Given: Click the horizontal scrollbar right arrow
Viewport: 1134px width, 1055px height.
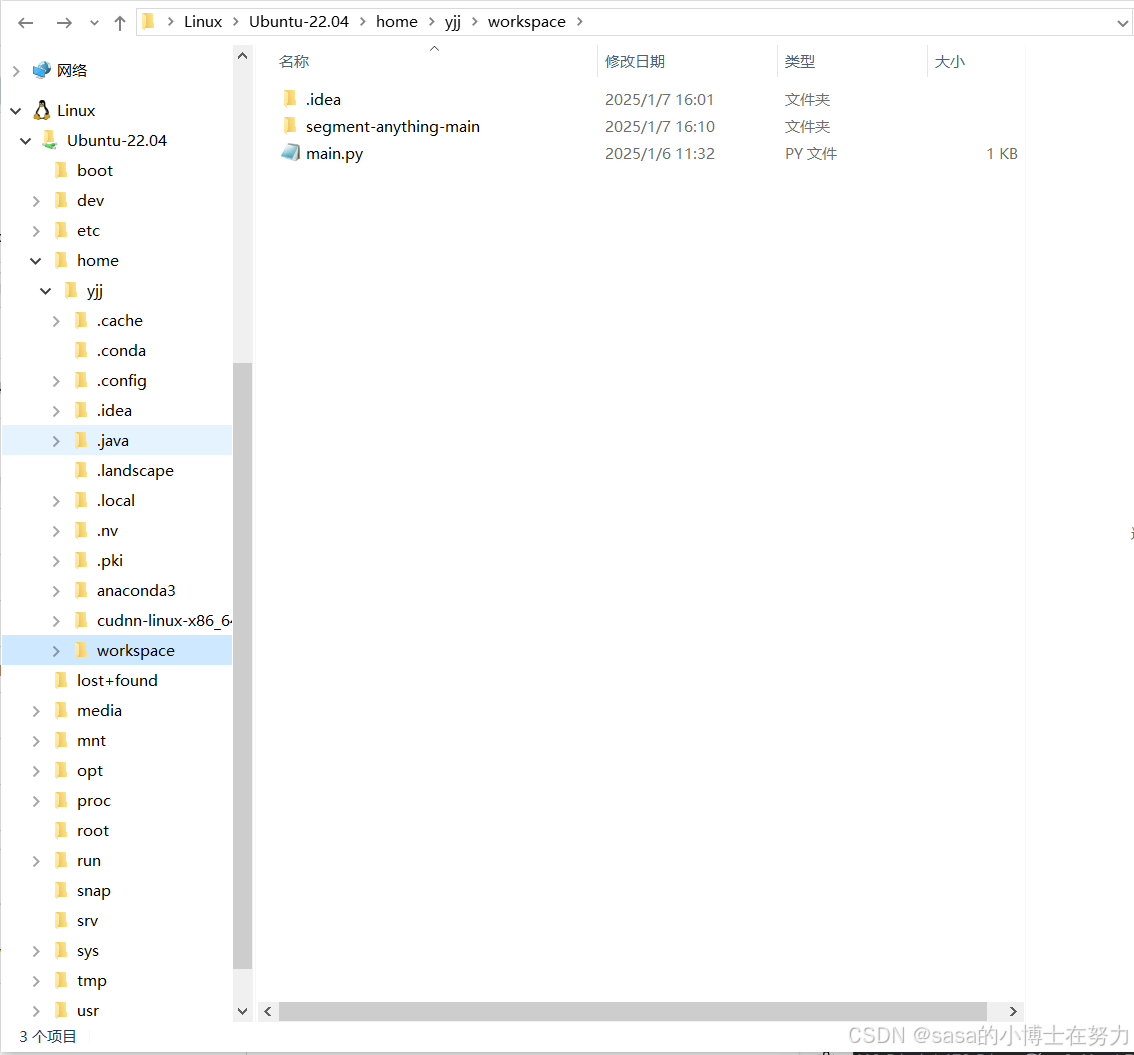Looking at the screenshot, I should pyautogui.click(x=1013, y=1011).
